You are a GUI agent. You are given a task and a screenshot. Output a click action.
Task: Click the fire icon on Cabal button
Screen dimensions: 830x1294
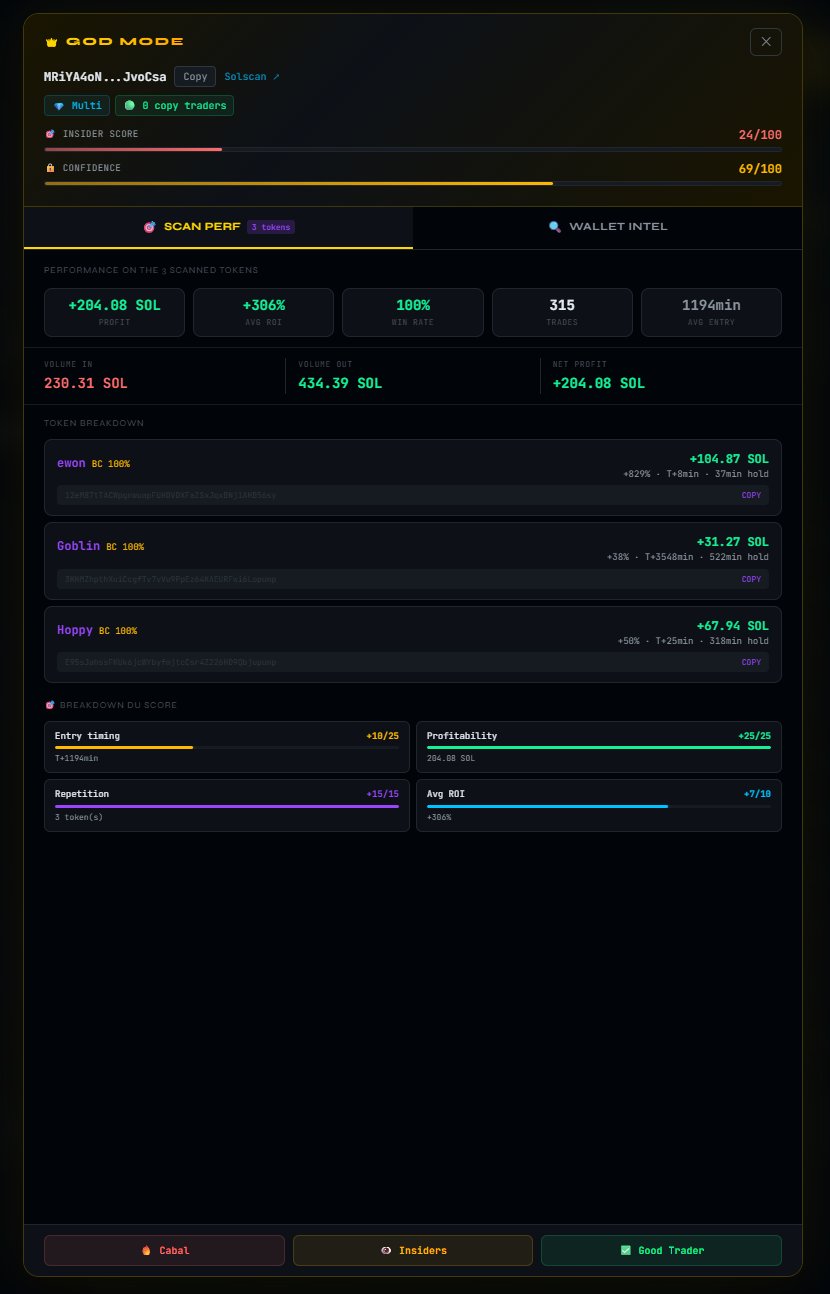pyautogui.click(x=146, y=1250)
